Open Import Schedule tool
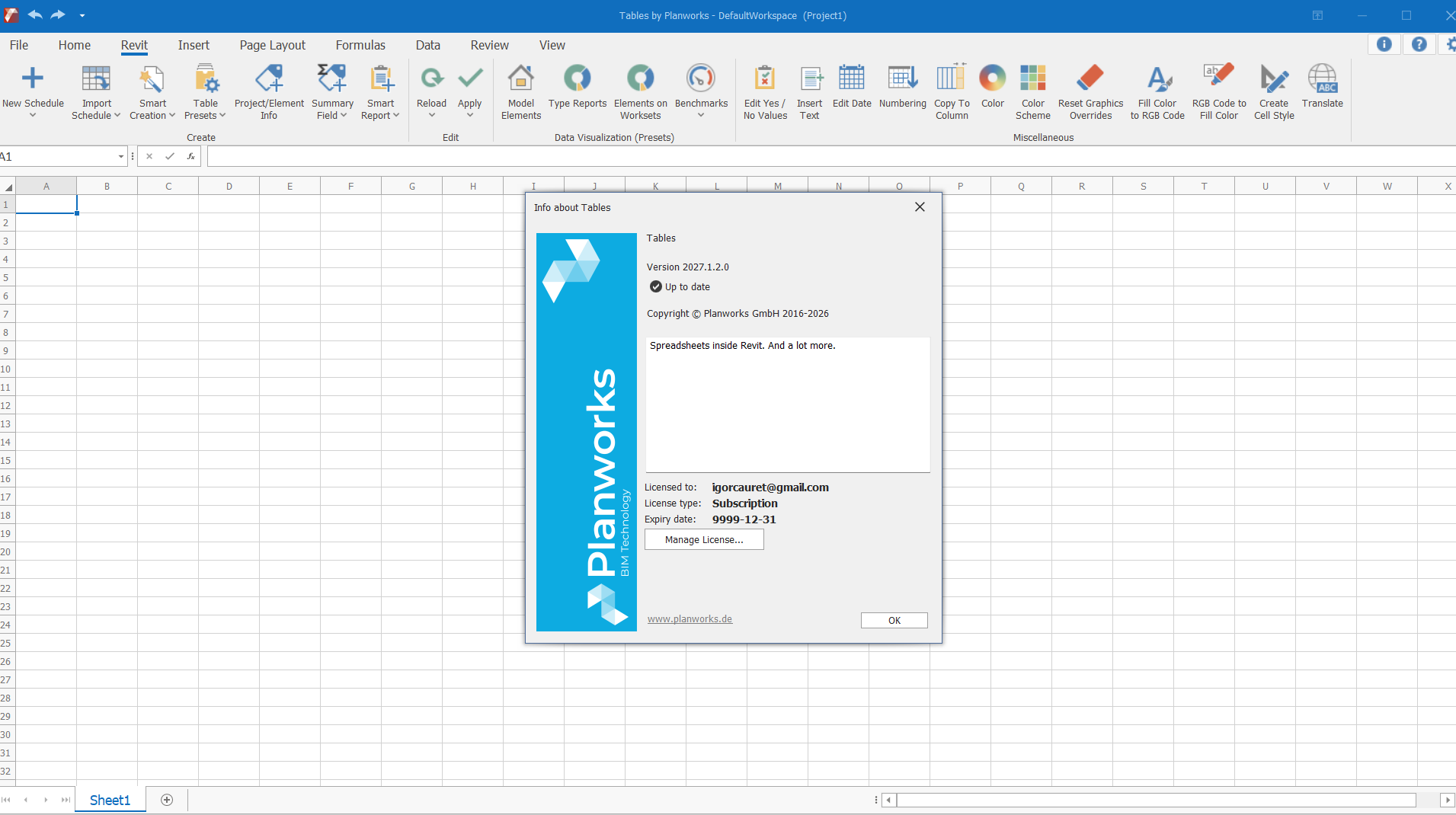The height and width of the screenshot is (815, 1456). click(x=96, y=92)
